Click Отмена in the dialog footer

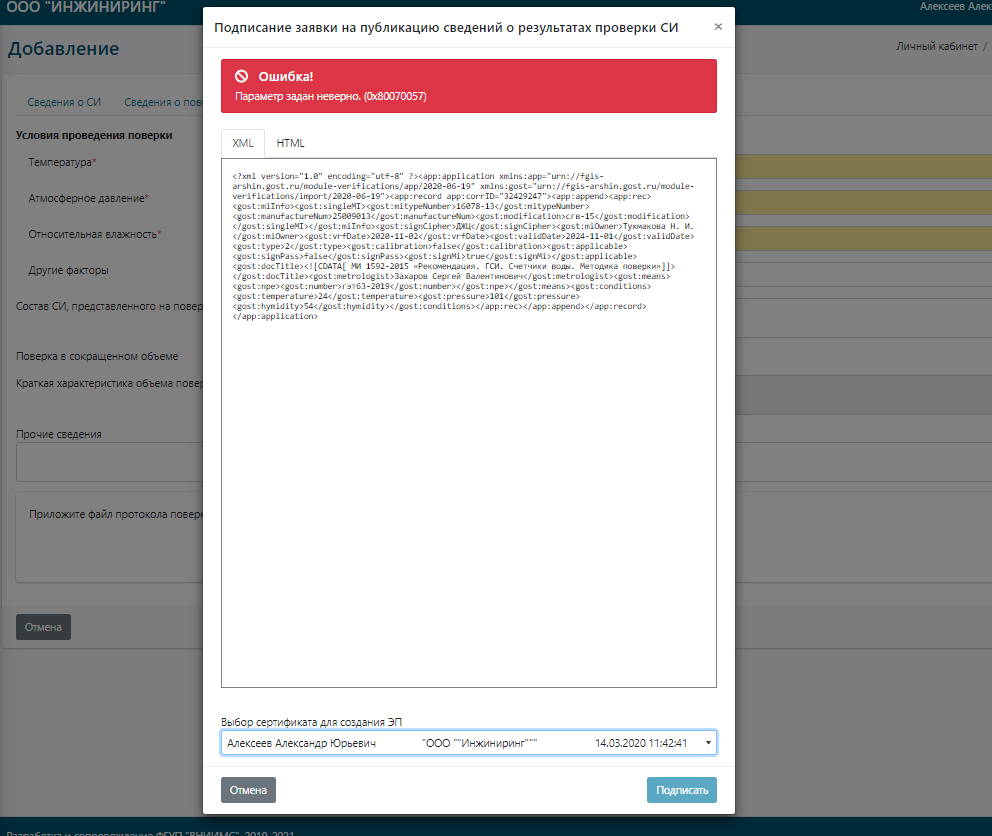248,790
